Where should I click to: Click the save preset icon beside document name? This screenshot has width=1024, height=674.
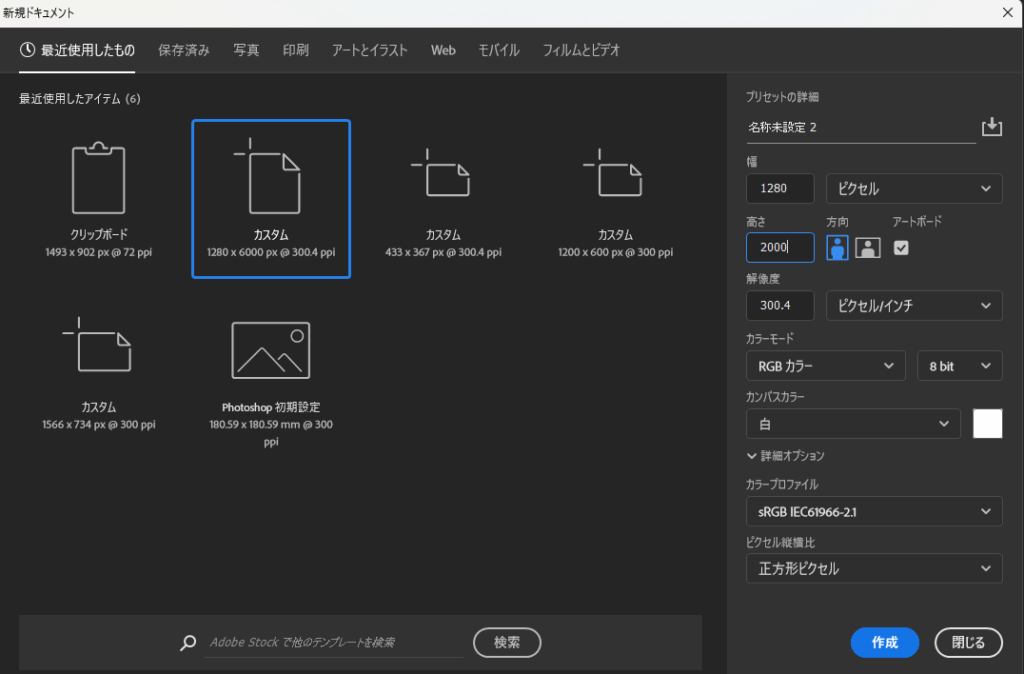tap(991, 127)
